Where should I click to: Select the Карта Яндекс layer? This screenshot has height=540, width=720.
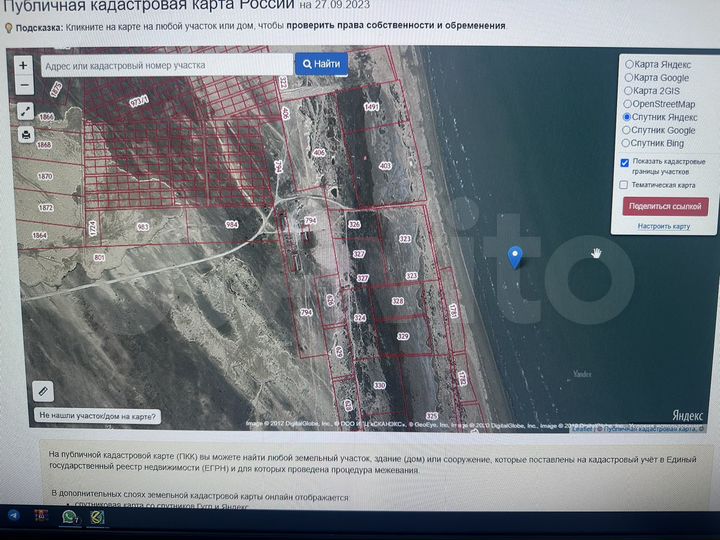[x=658, y=65]
